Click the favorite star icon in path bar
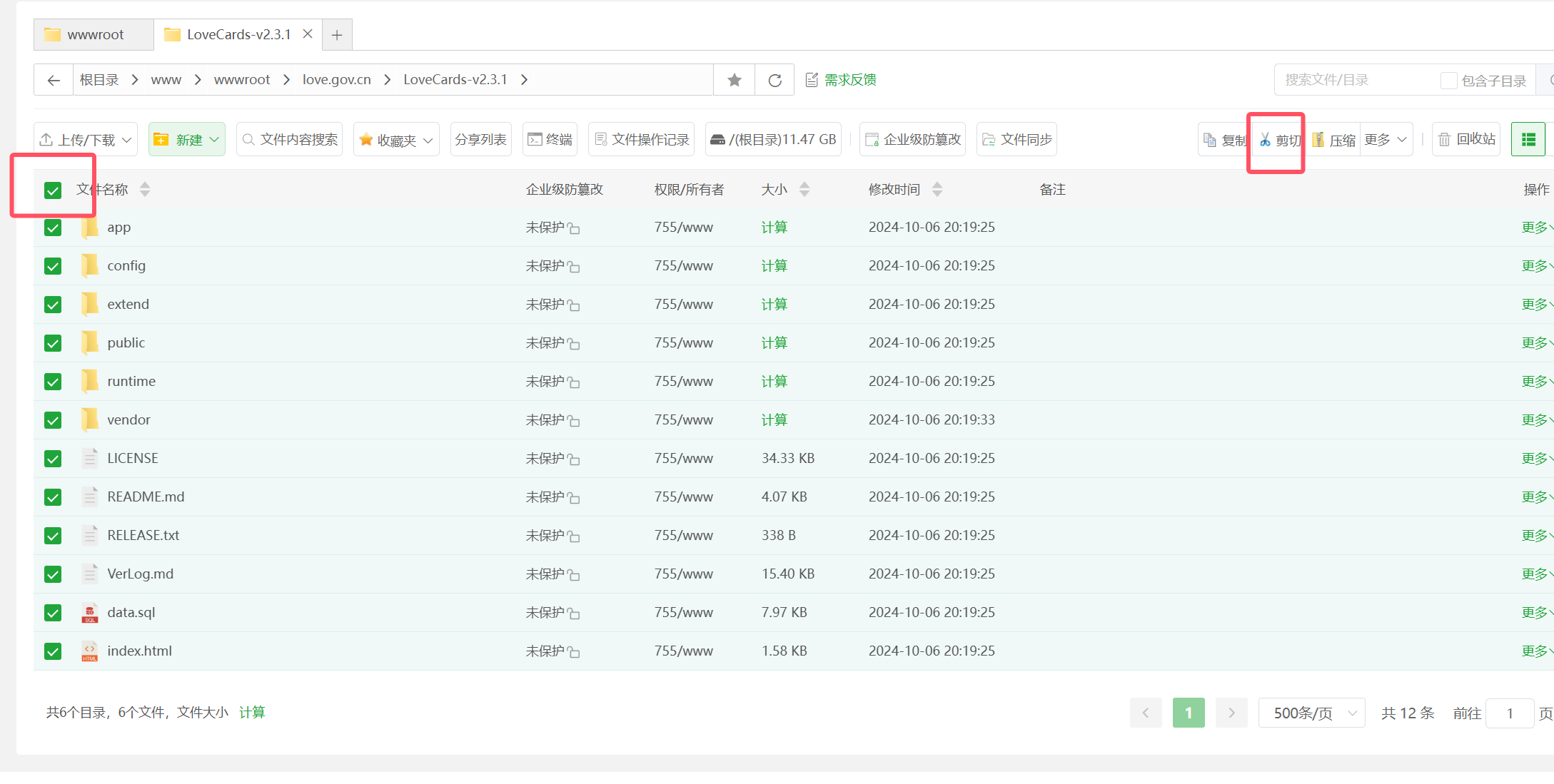This screenshot has width=1554, height=784. (x=734, y=80)
